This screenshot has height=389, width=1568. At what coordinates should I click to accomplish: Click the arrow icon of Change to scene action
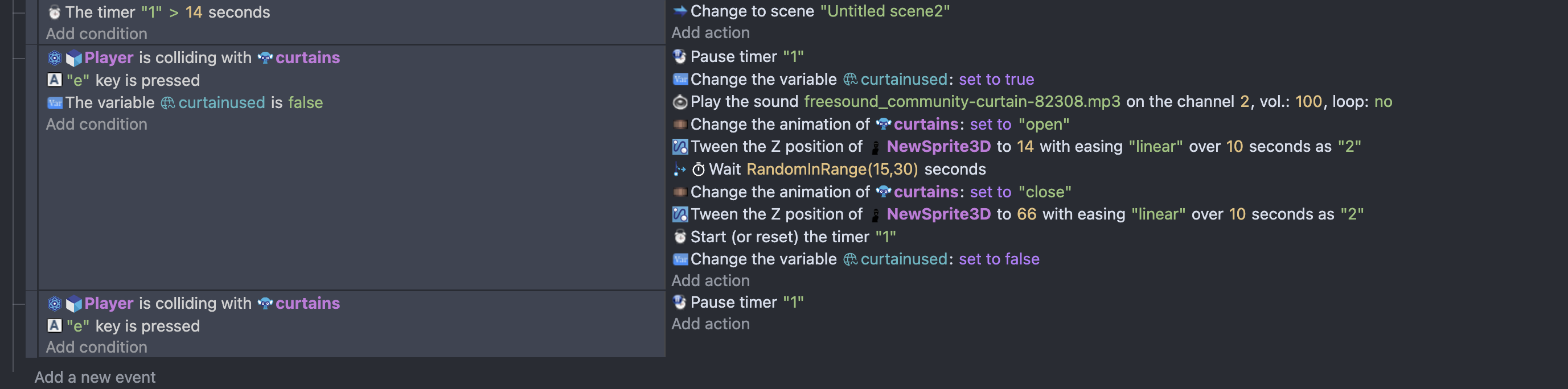pyautogui.click(x=680, y=11)
